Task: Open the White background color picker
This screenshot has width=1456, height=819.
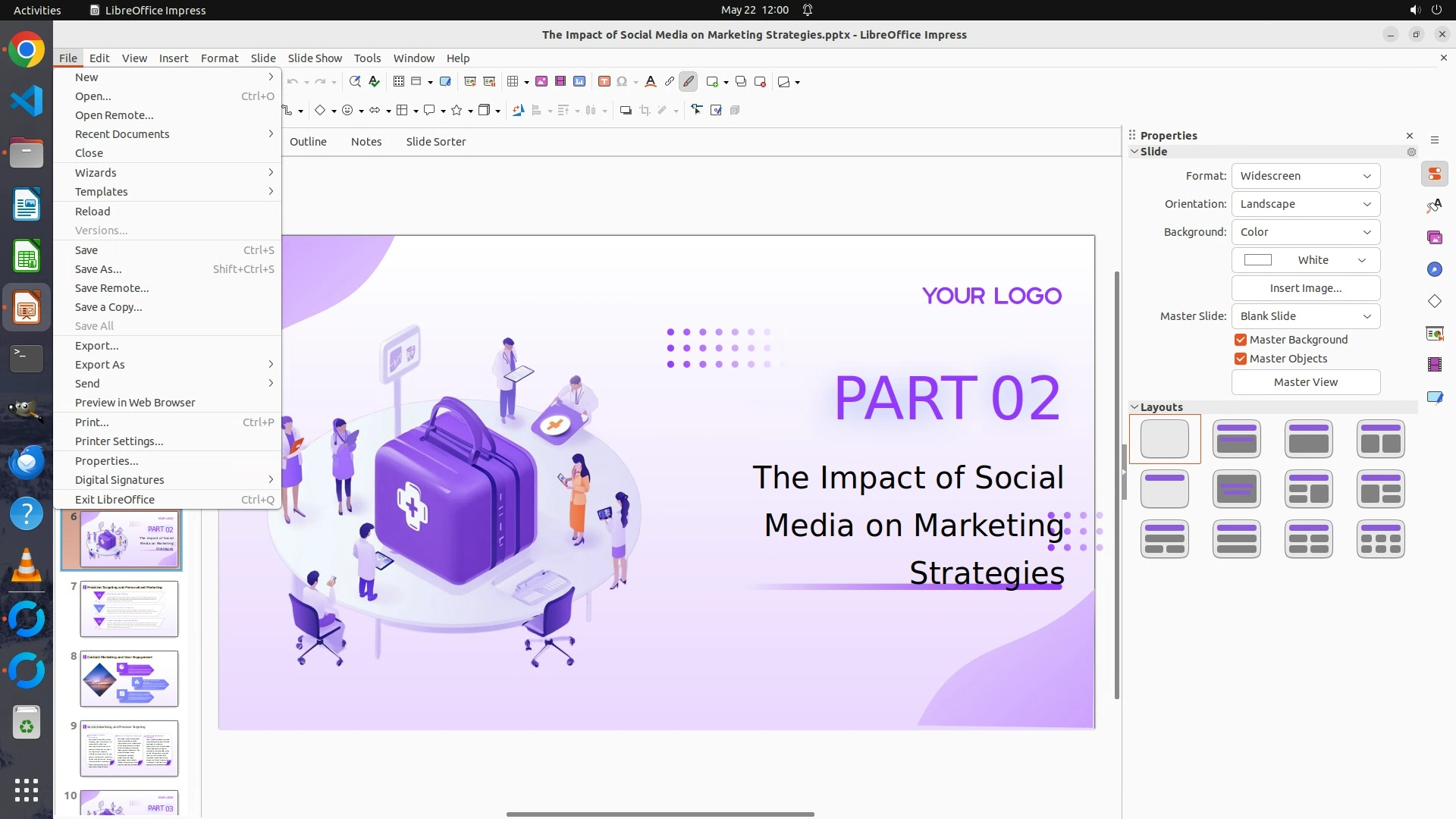Action: 1305,260
